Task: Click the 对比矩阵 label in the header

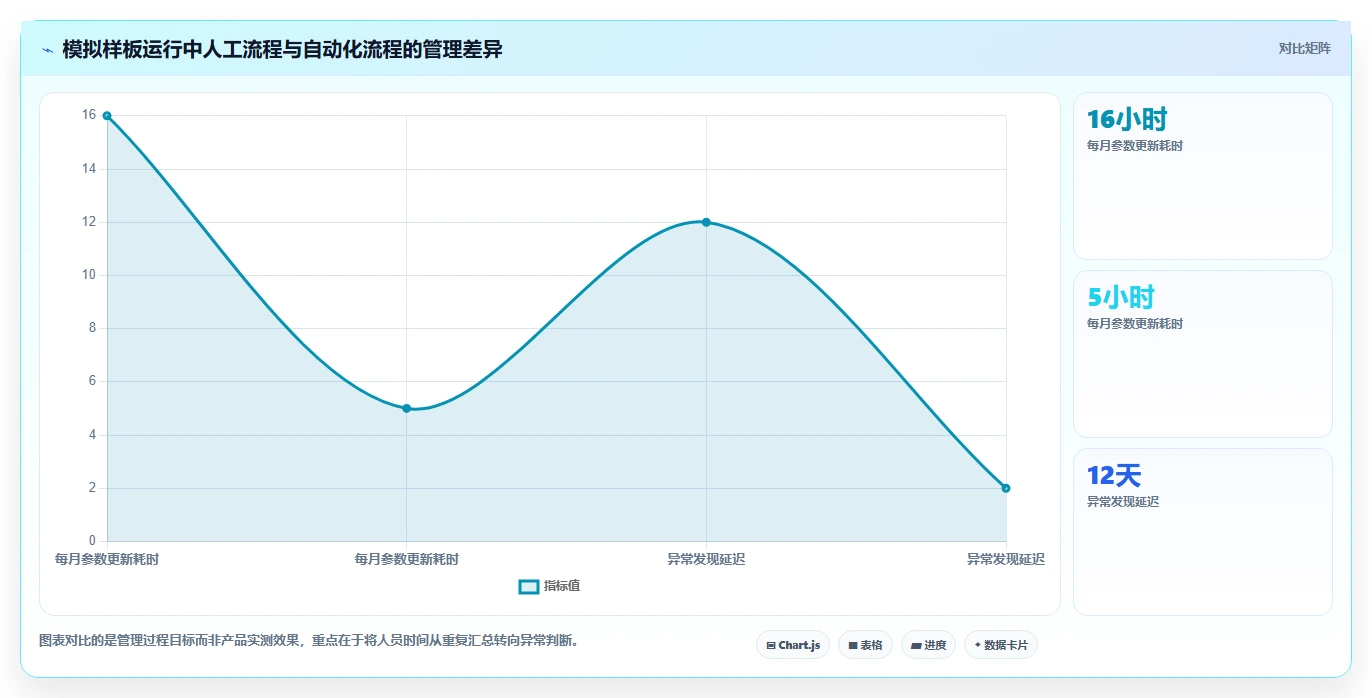Action: click(x=1304, y=49)
